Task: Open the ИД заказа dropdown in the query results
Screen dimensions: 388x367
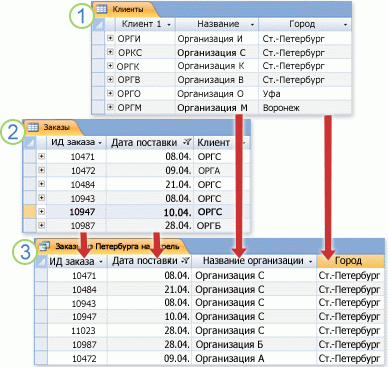Action: tap(101, 262)
